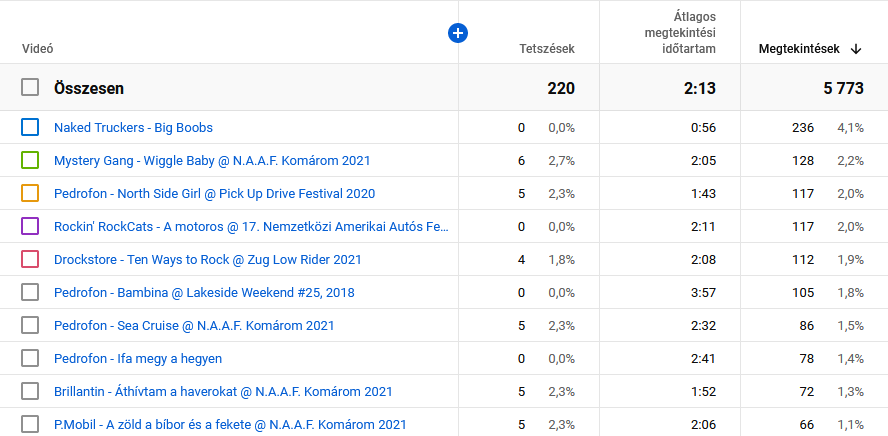Open Drockstore - Ten Ways to Rock link
This screenshot has height=436, width=888.
pyautogui.click(x=207, y=260)
